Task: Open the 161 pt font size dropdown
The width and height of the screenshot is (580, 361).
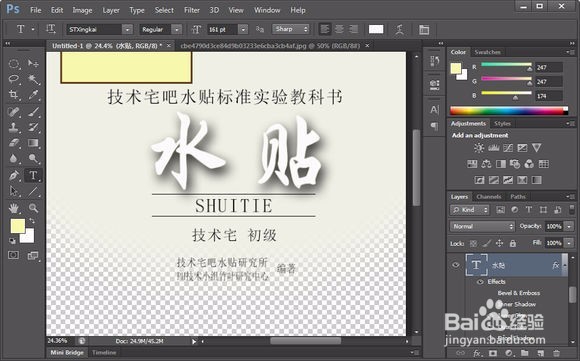Action: [243, 29]
